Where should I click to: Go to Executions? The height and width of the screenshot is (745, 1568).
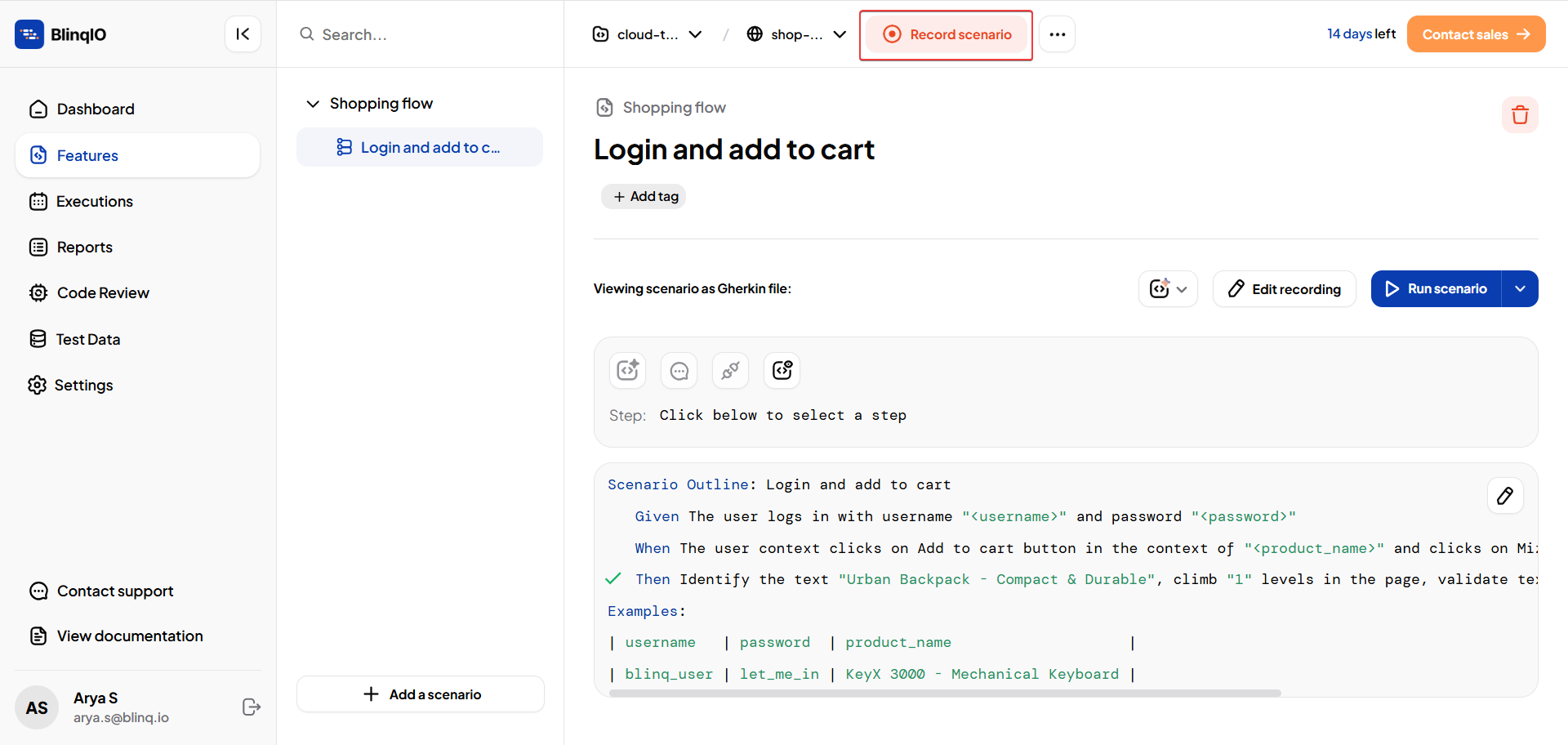click(137, 202)
